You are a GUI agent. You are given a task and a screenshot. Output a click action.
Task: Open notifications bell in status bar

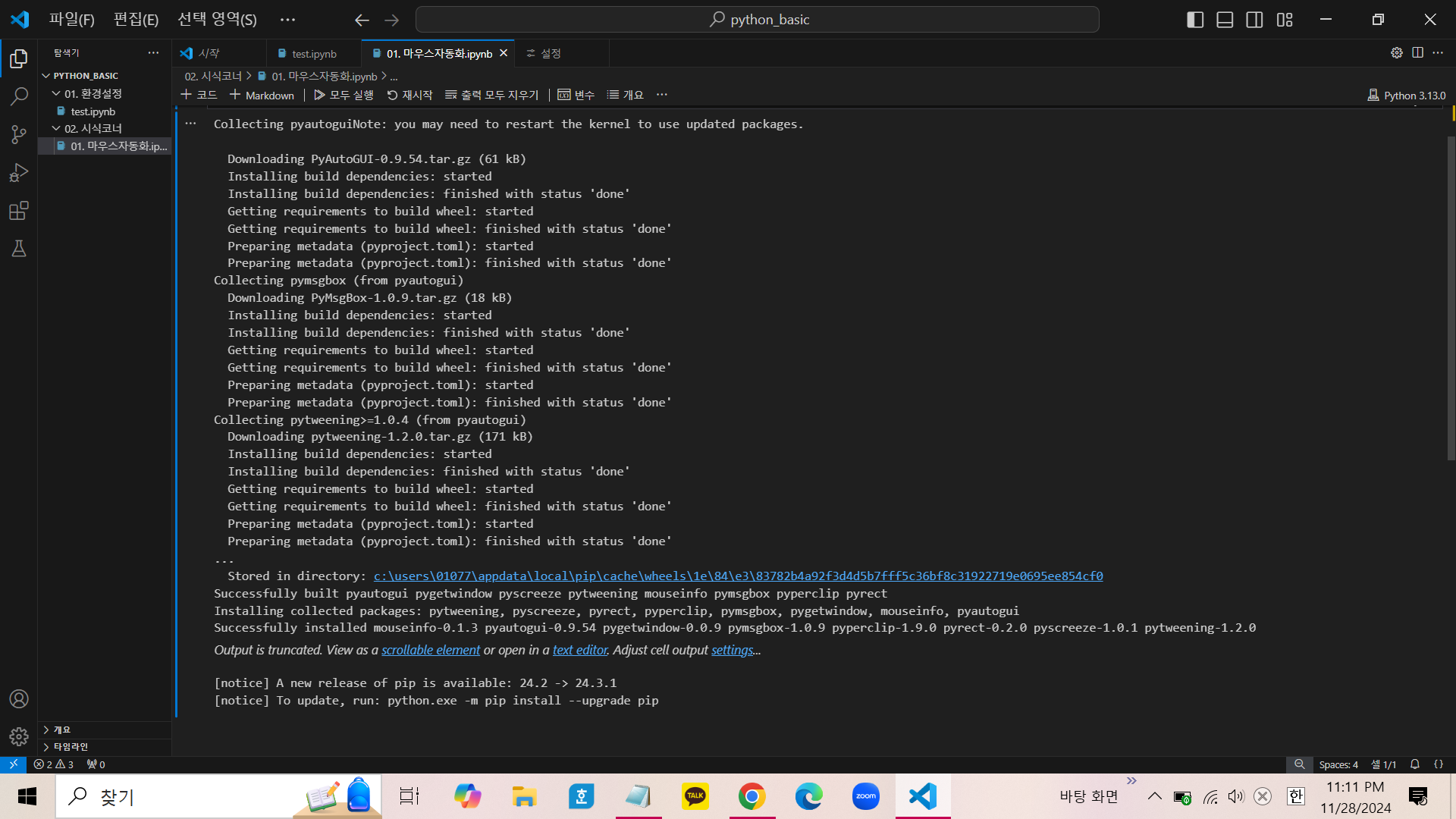coord(1414,764)
